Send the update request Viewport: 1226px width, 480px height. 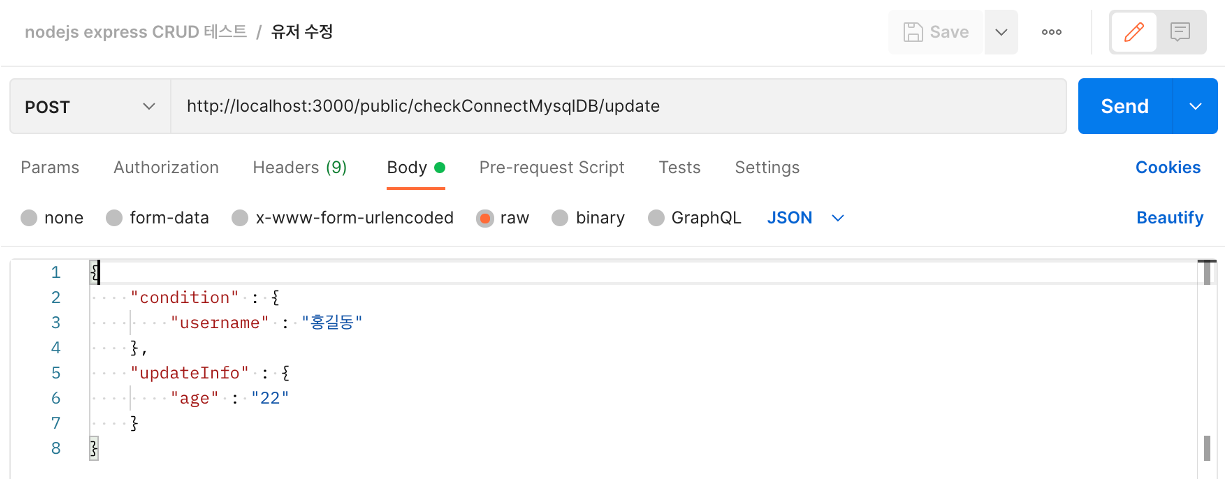pos(1125,106)
